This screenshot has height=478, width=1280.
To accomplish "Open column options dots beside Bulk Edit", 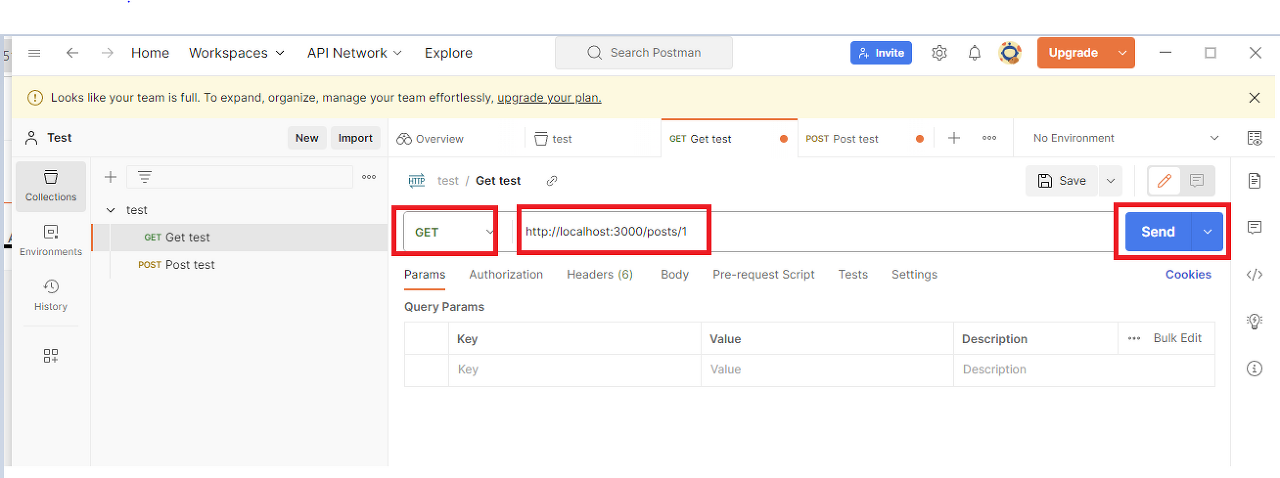I will (x=1134, y=338).
